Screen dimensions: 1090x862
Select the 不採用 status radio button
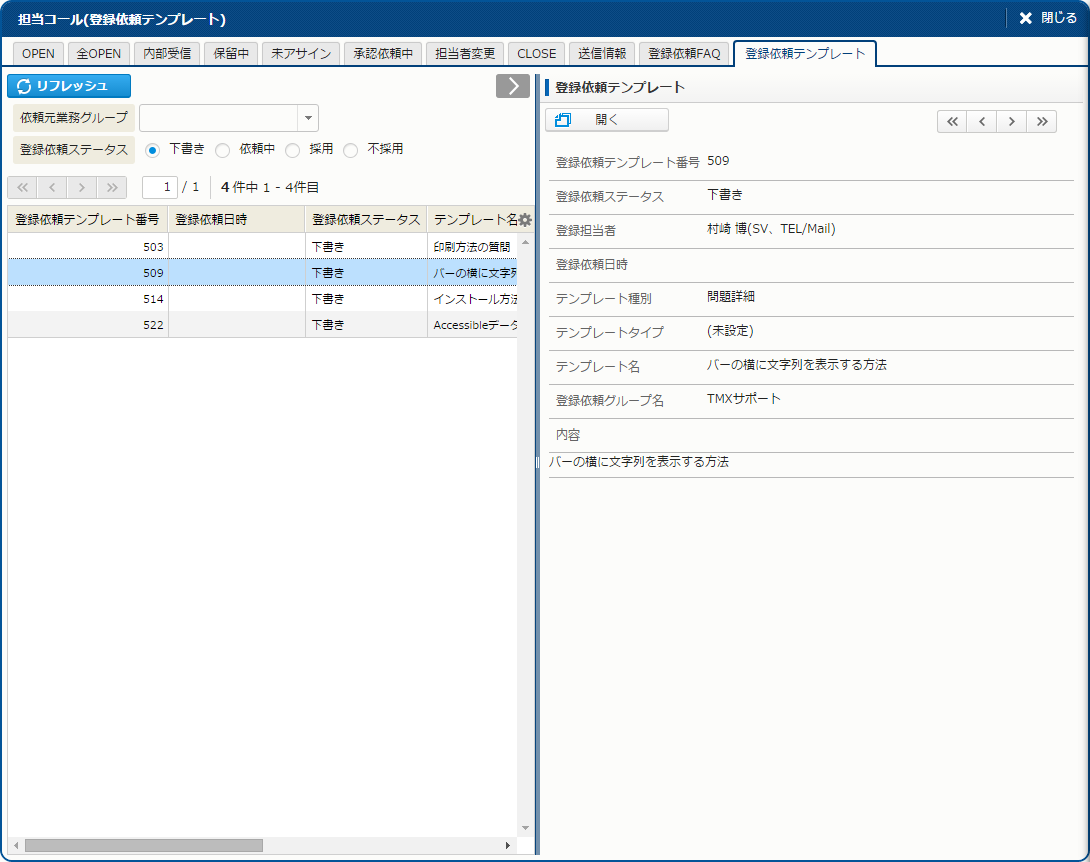[x=351, y=150]
